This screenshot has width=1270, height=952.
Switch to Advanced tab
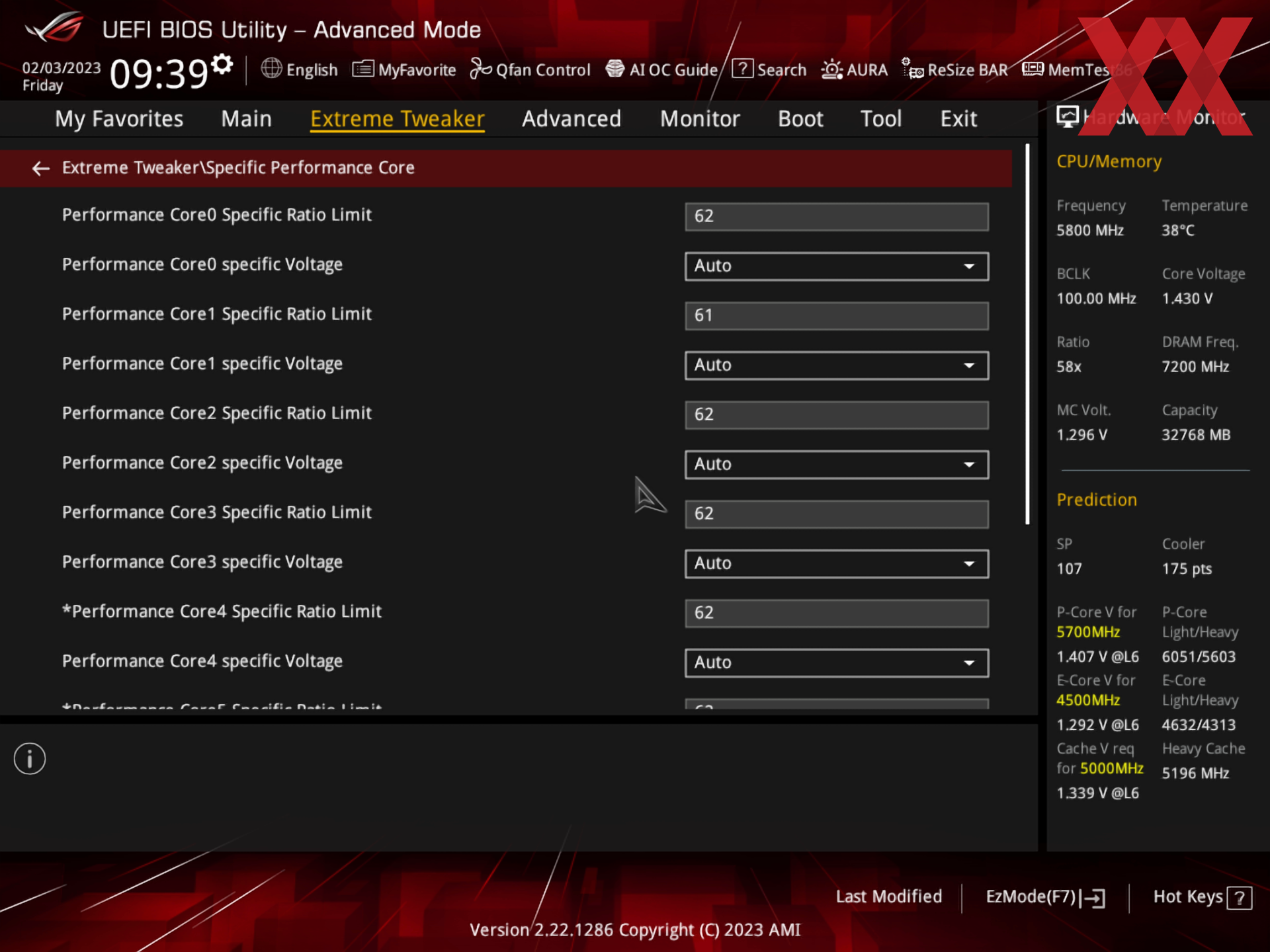click(x=571, y=119)
